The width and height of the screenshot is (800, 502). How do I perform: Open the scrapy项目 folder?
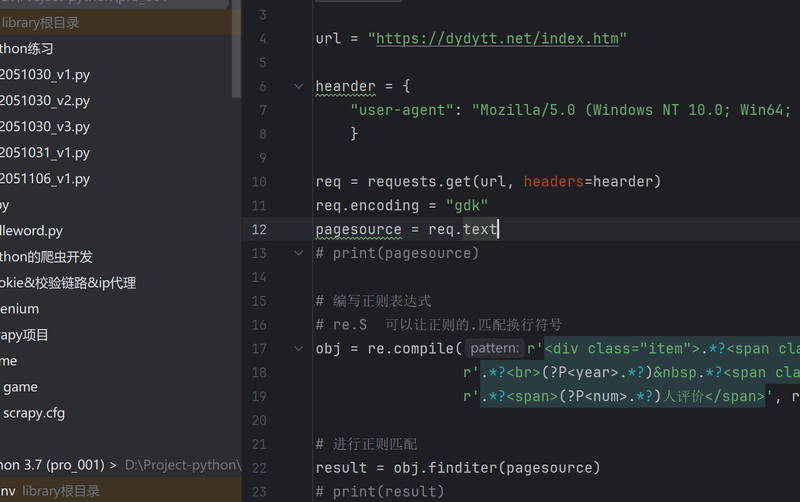(x=24, y=335)
